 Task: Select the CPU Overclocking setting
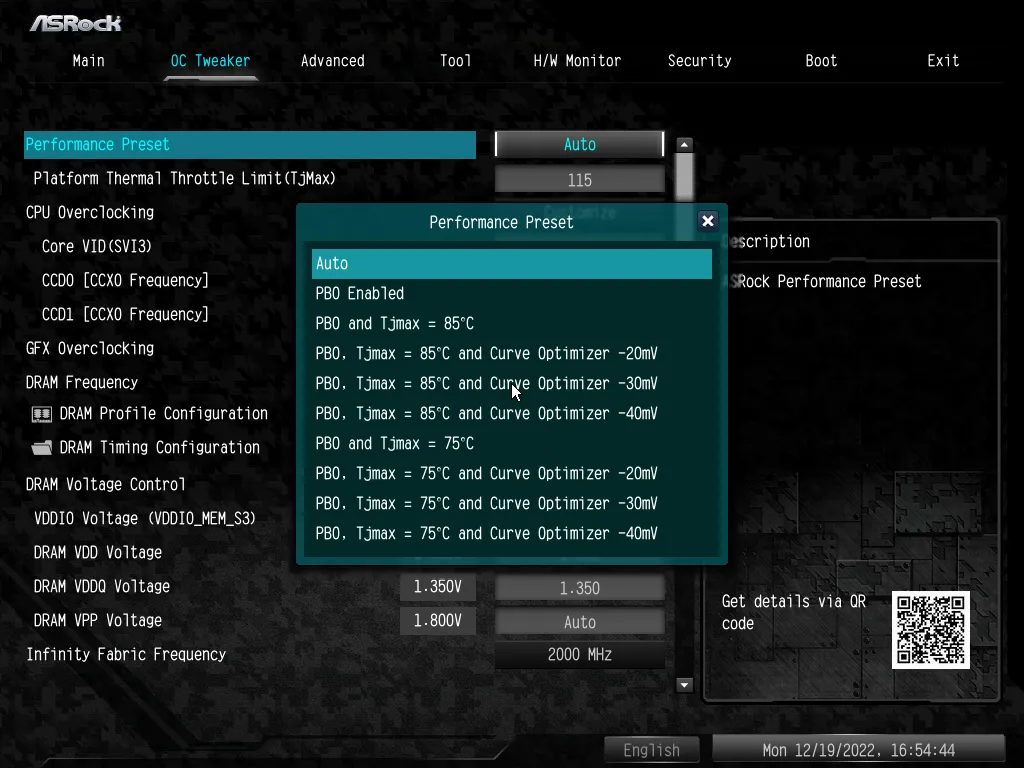(90, 213)
